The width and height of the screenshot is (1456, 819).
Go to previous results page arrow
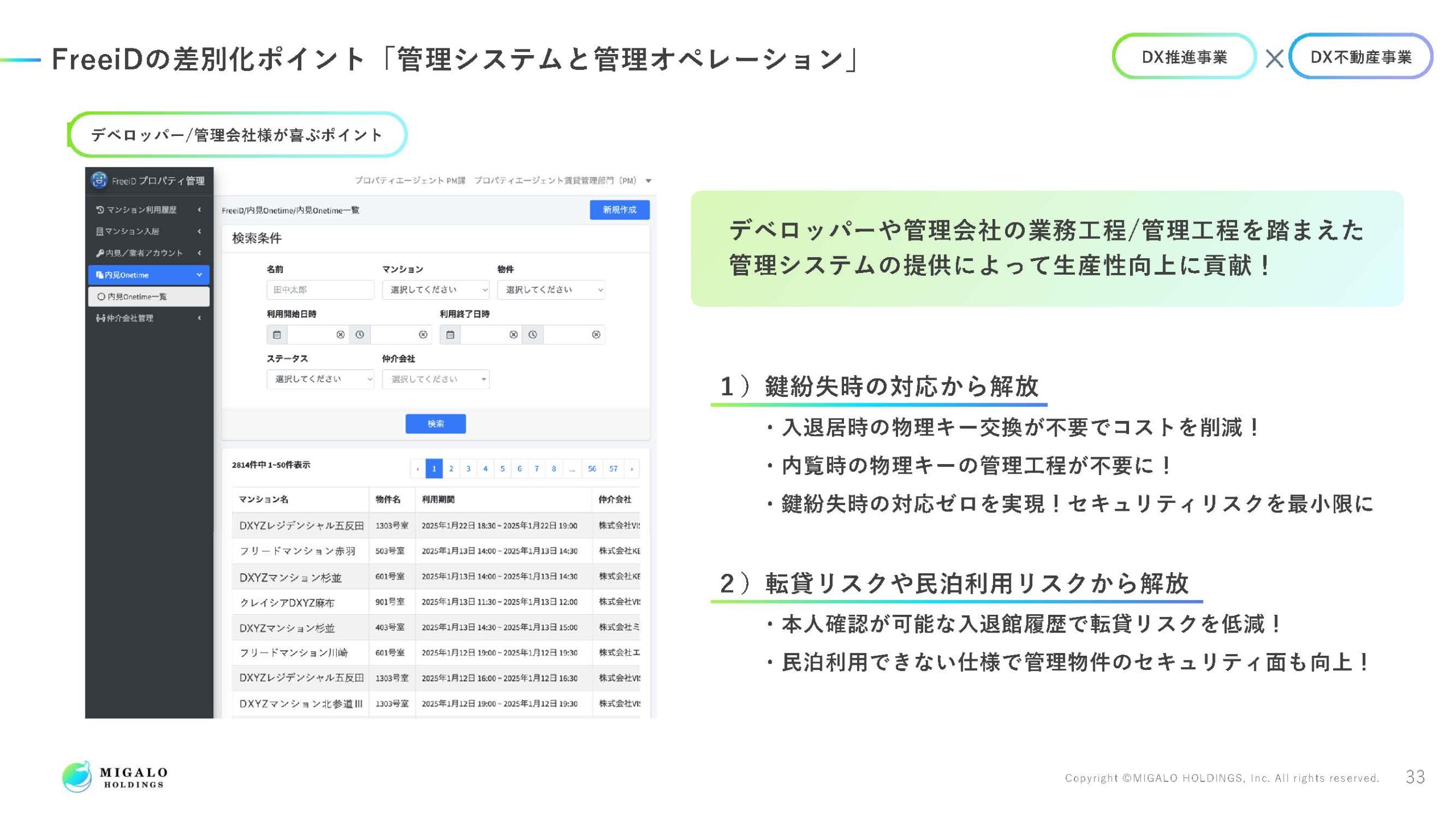coord(418,469)
